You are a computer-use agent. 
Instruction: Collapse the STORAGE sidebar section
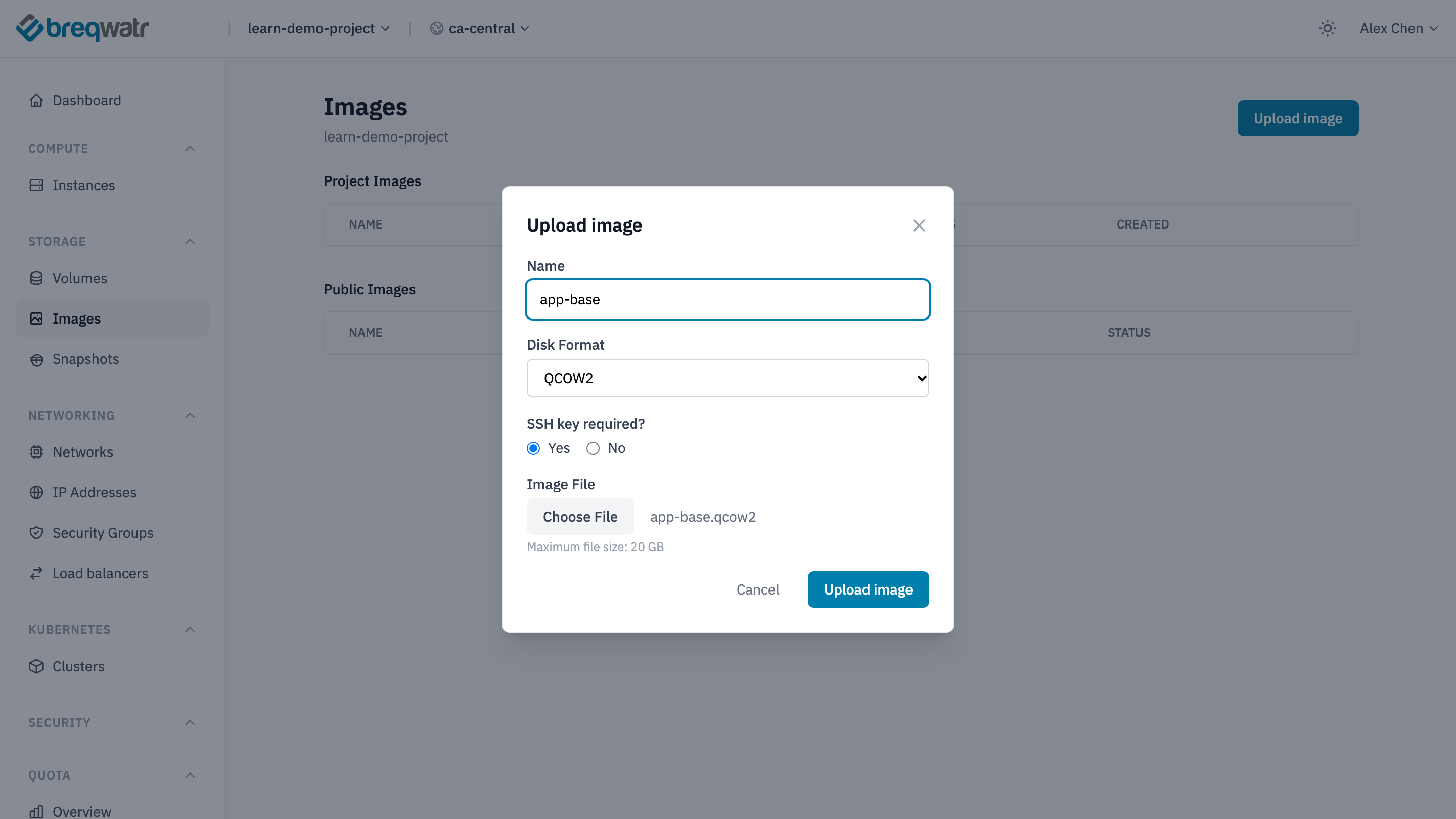point(190,241)
